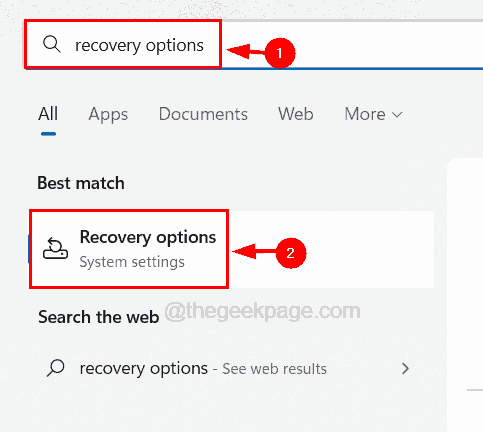Click the red arrow pointing at Recovery options
This screenshot has height=432, width=483.
click(x=254, y=251)
